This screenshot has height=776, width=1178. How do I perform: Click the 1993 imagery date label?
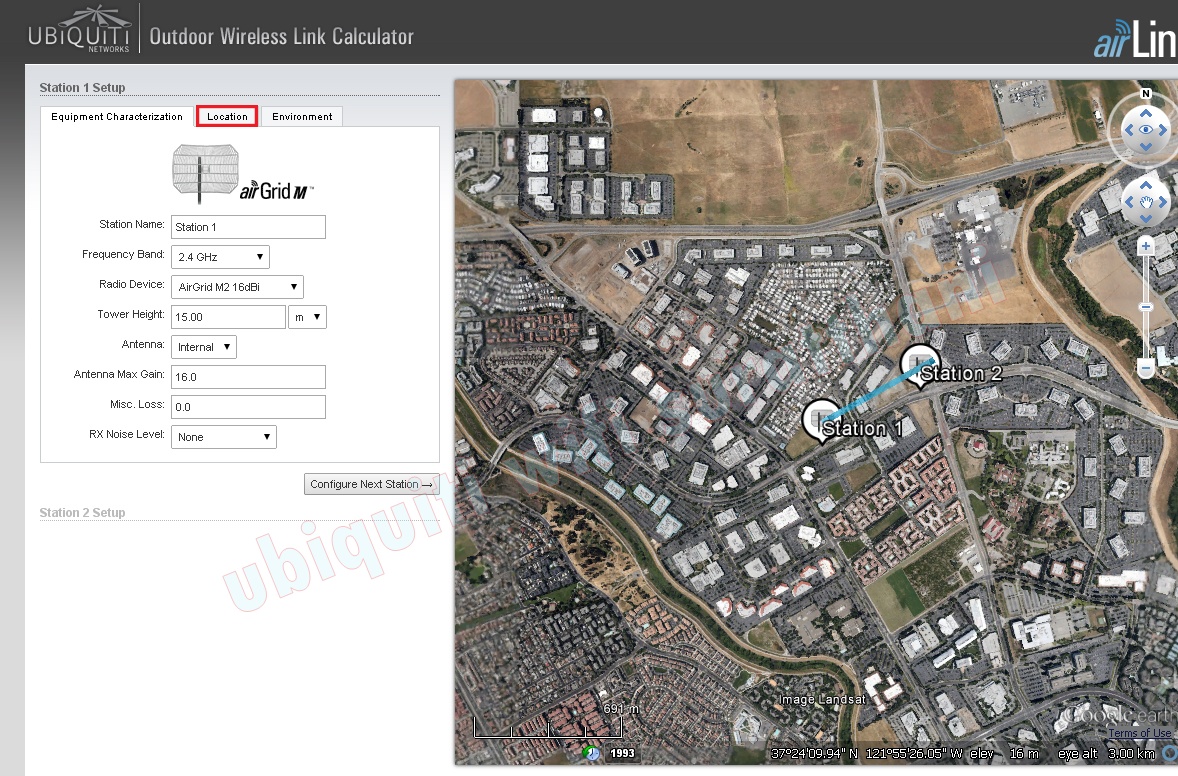pos(622,753)
